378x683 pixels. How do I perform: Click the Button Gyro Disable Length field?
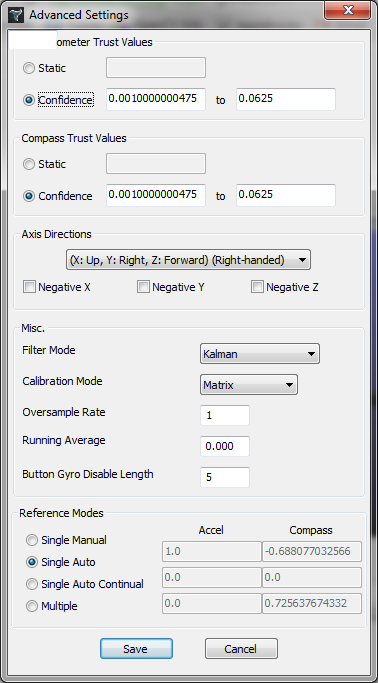[225, 477]
